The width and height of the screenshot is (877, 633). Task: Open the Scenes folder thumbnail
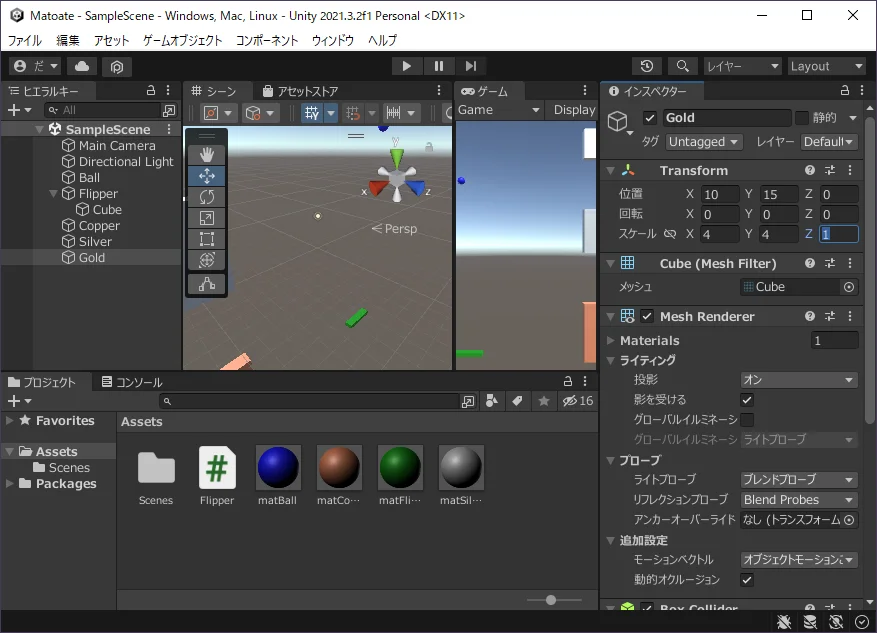[156, 475]
